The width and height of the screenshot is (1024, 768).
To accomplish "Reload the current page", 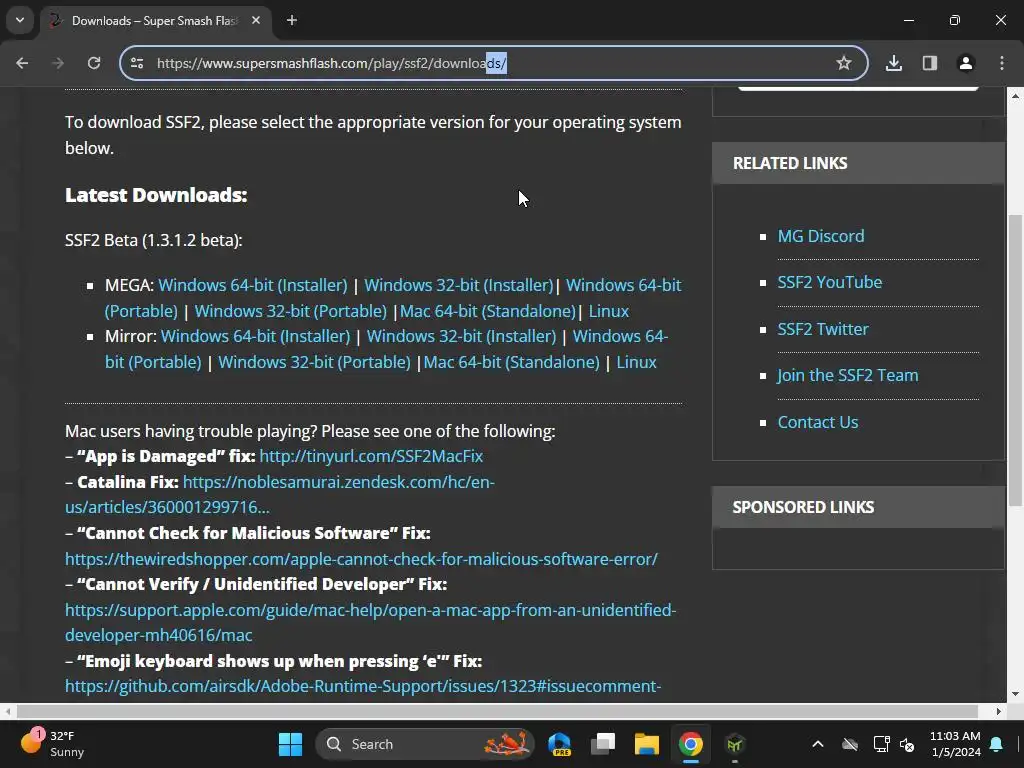I will [x=94, y=63].
